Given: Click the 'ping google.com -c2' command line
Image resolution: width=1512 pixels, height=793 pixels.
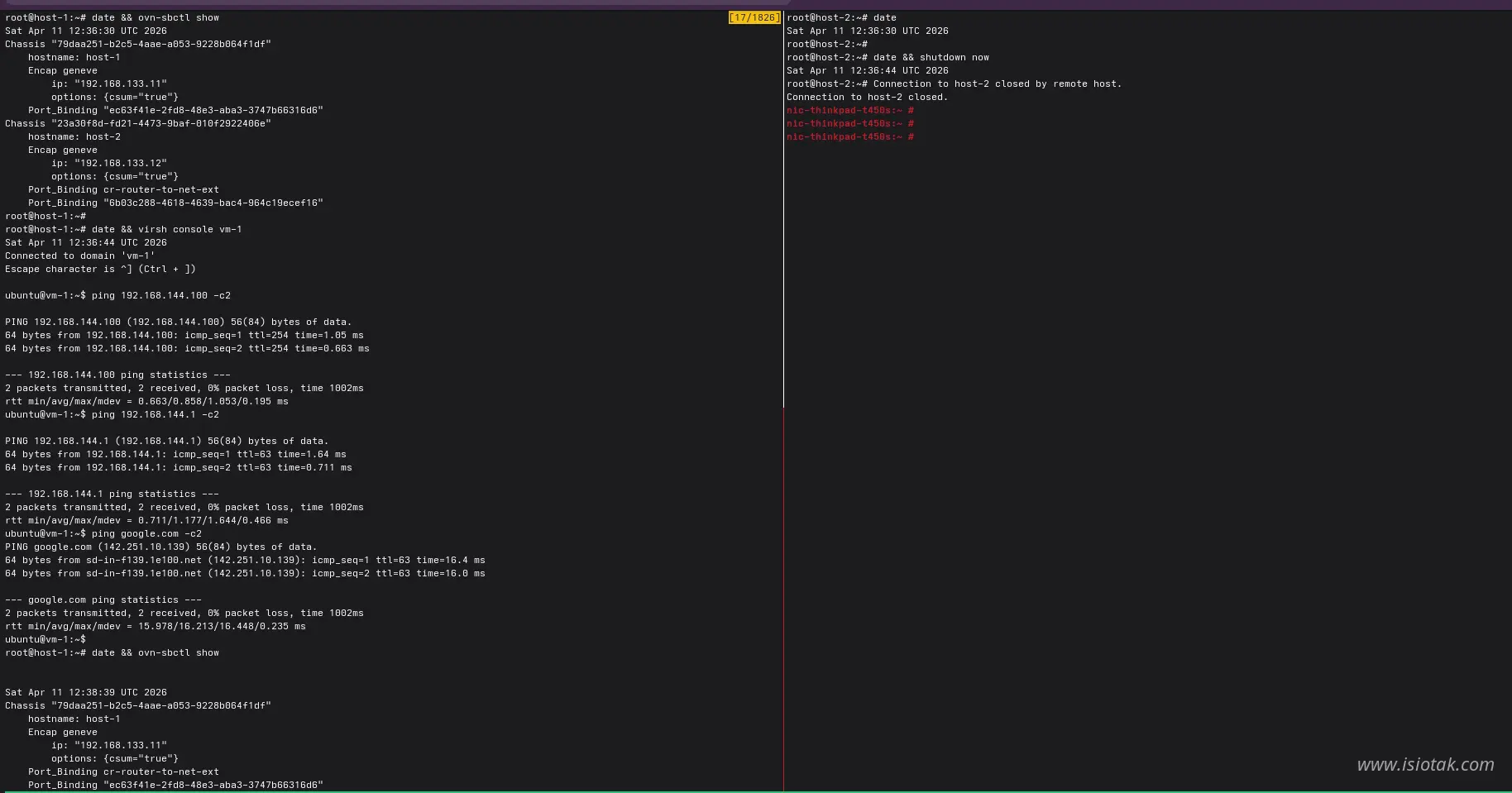Looking at the screenshot, I should pos(103,533).
